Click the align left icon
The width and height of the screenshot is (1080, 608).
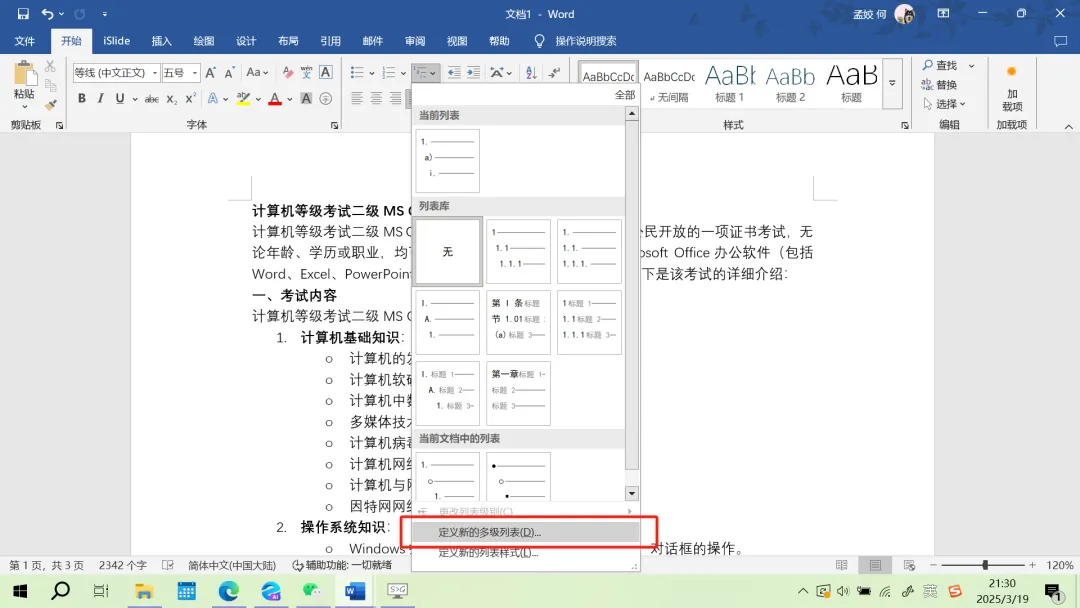[357, 98]
